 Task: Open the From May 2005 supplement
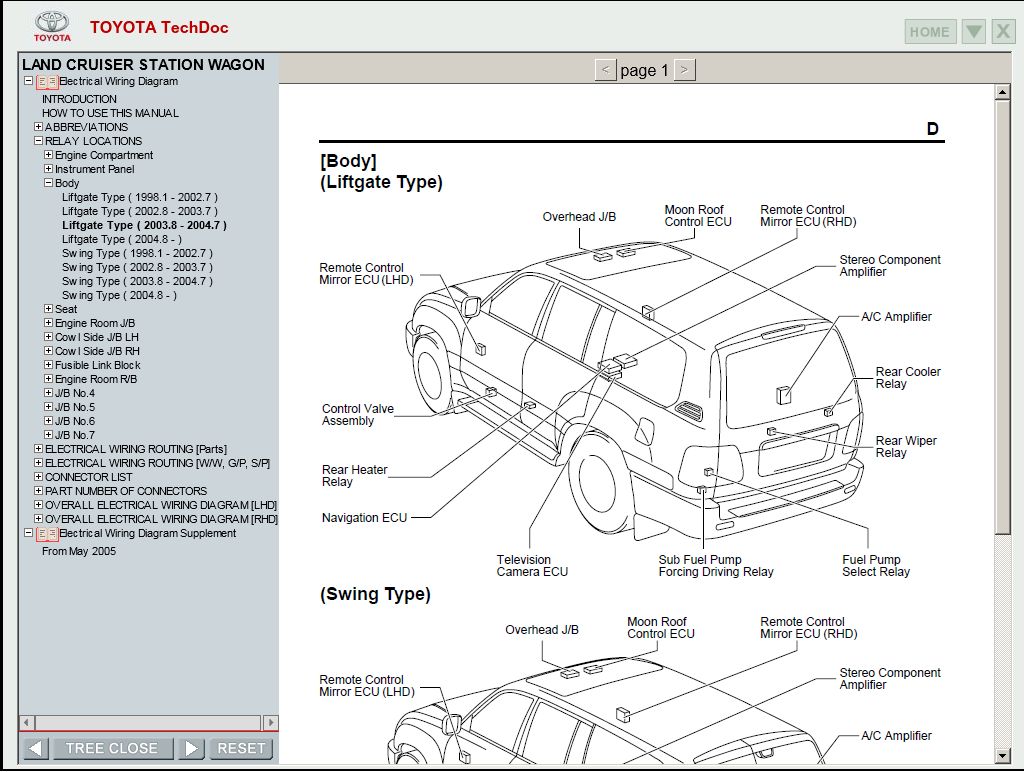click(79, 551)
